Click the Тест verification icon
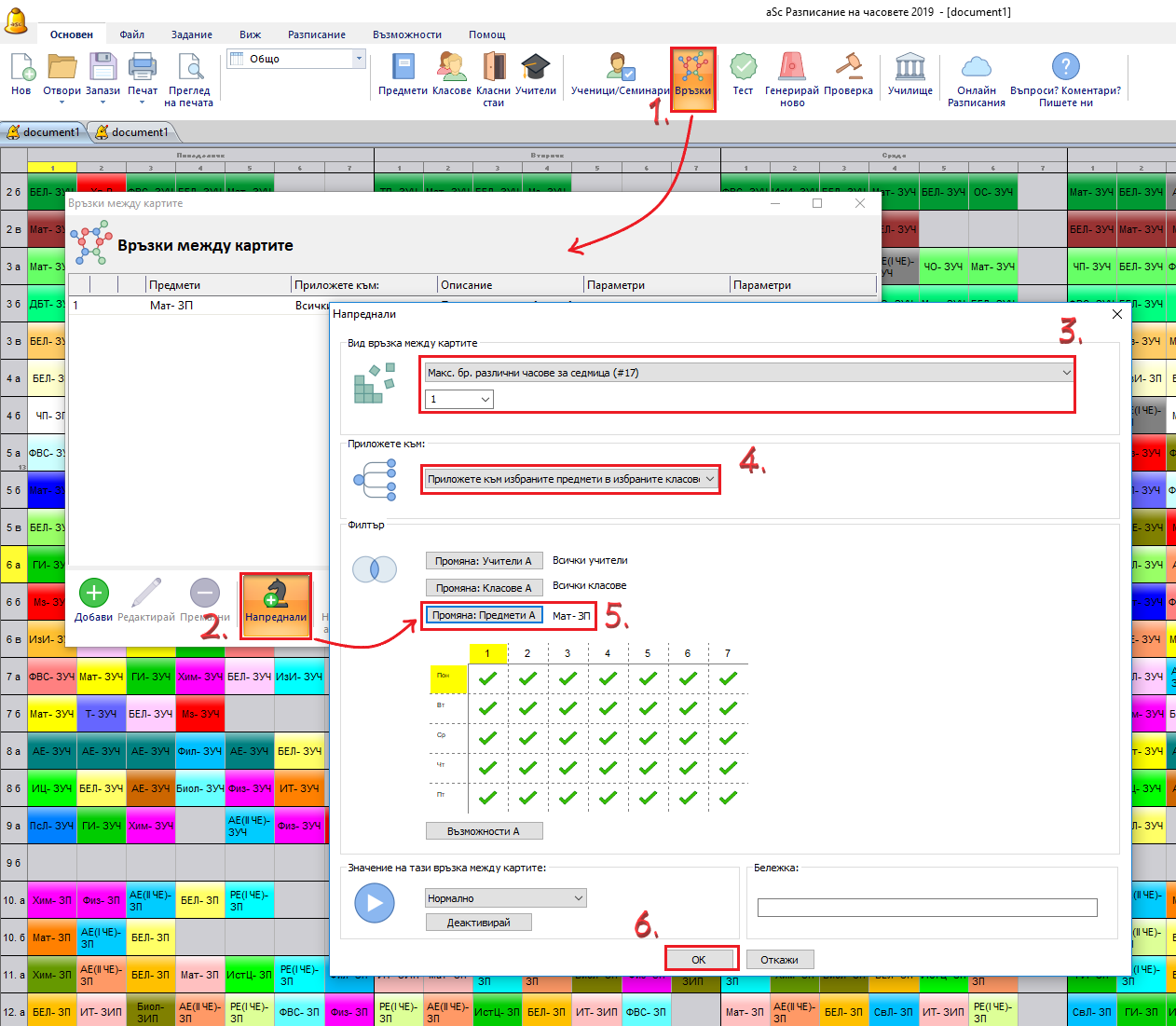 (743, 70)
